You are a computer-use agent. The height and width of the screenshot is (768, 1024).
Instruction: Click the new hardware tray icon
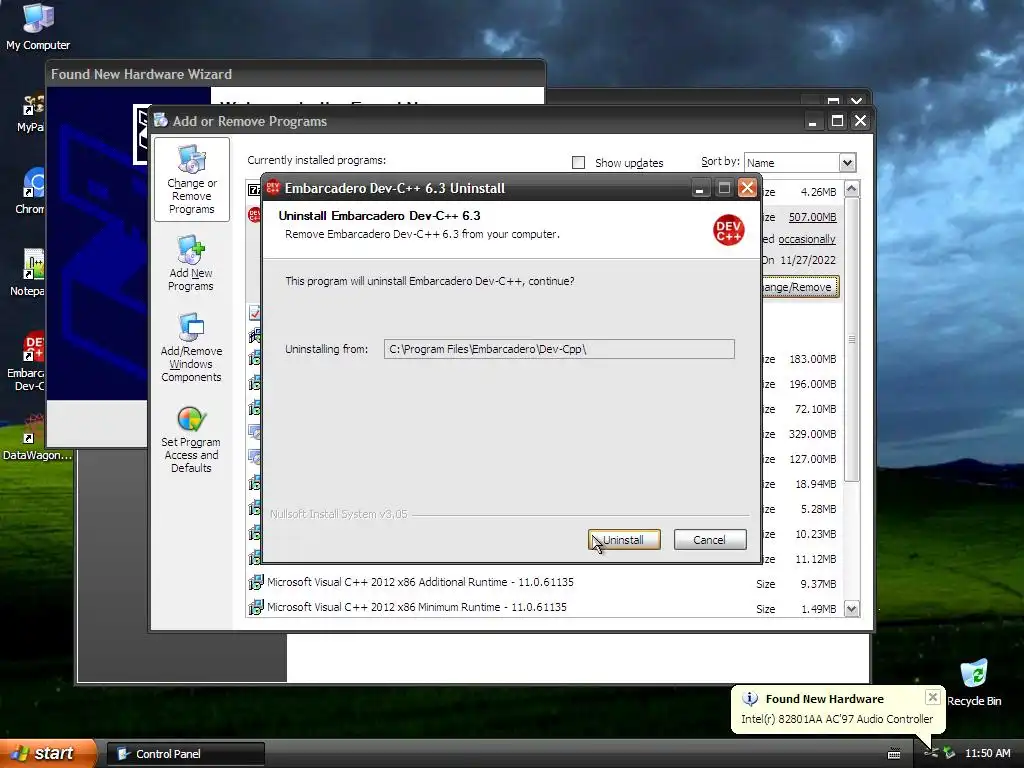pyautogui.click(x=931, y=753)
